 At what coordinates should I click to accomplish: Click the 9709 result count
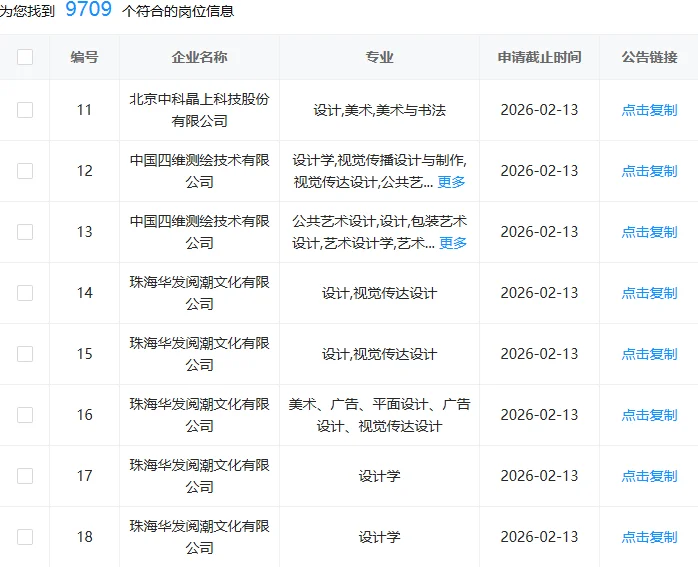tap(89, 9)
